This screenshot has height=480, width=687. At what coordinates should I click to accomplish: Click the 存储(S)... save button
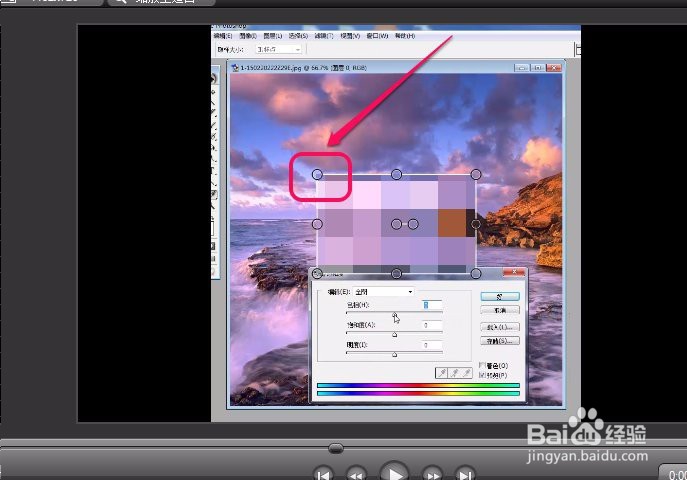click(500, 341)
